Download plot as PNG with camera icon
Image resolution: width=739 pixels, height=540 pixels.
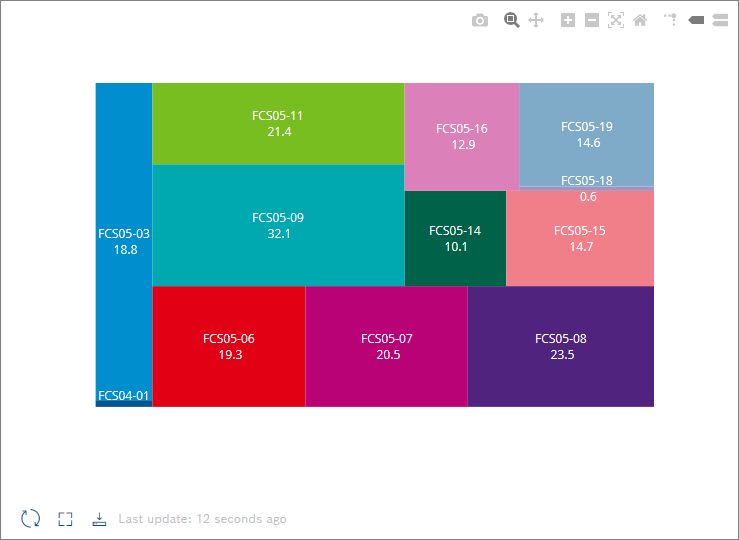tap(480, 20)
